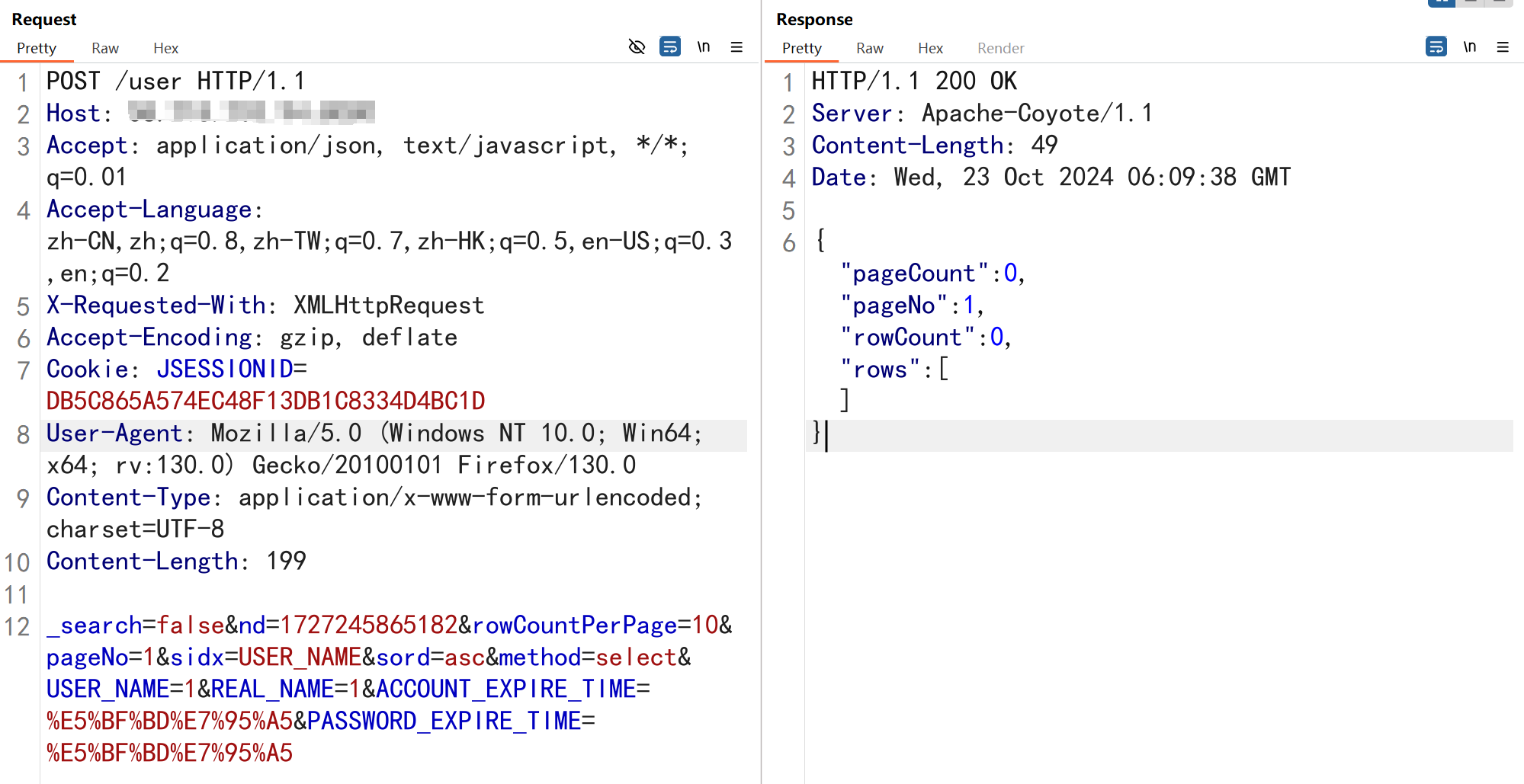1524x784 pixels.
Task: Click the "Response" pane title
Action: [814, 19]
